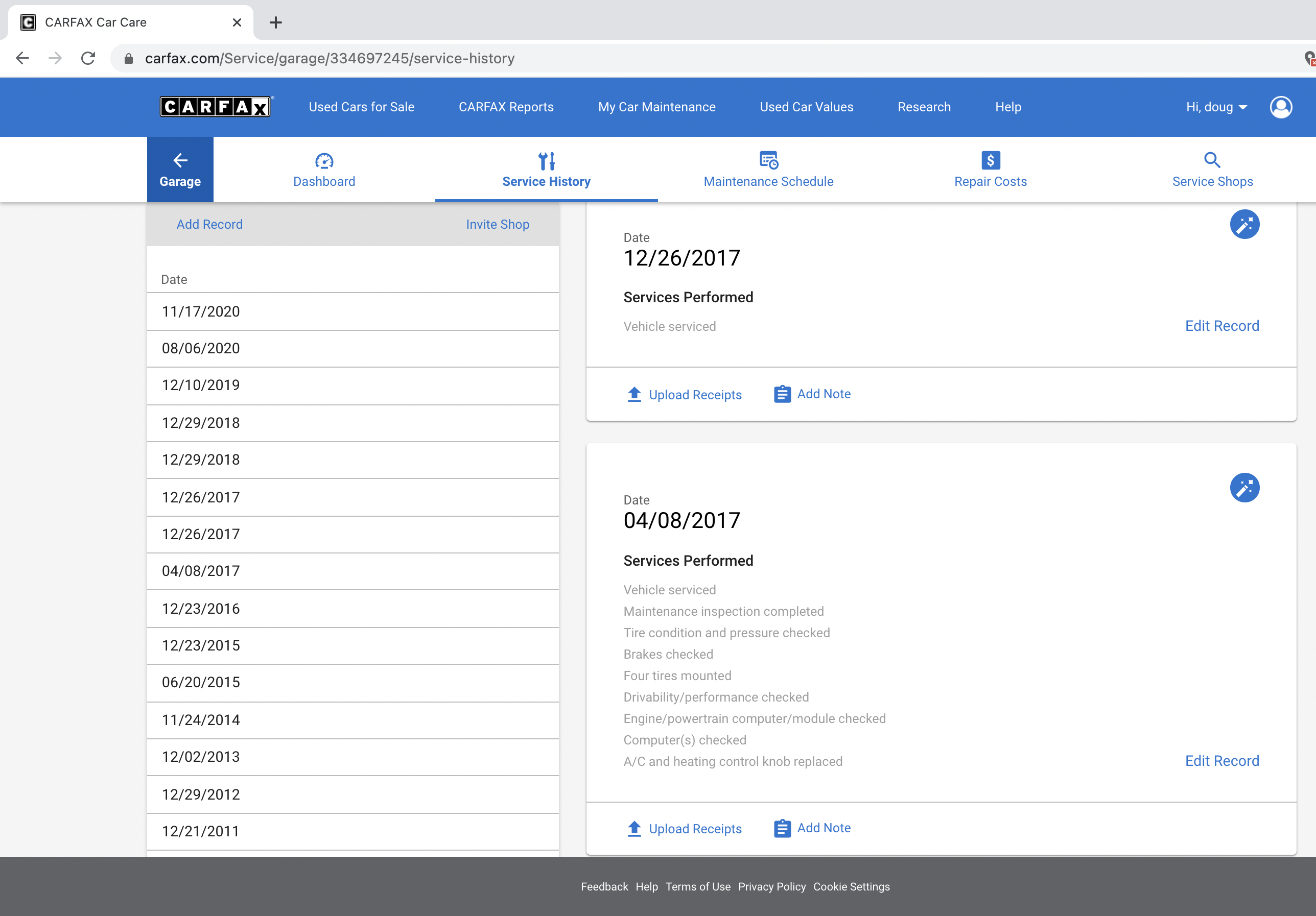Click the lock icon in address bar

coord(128,58)
